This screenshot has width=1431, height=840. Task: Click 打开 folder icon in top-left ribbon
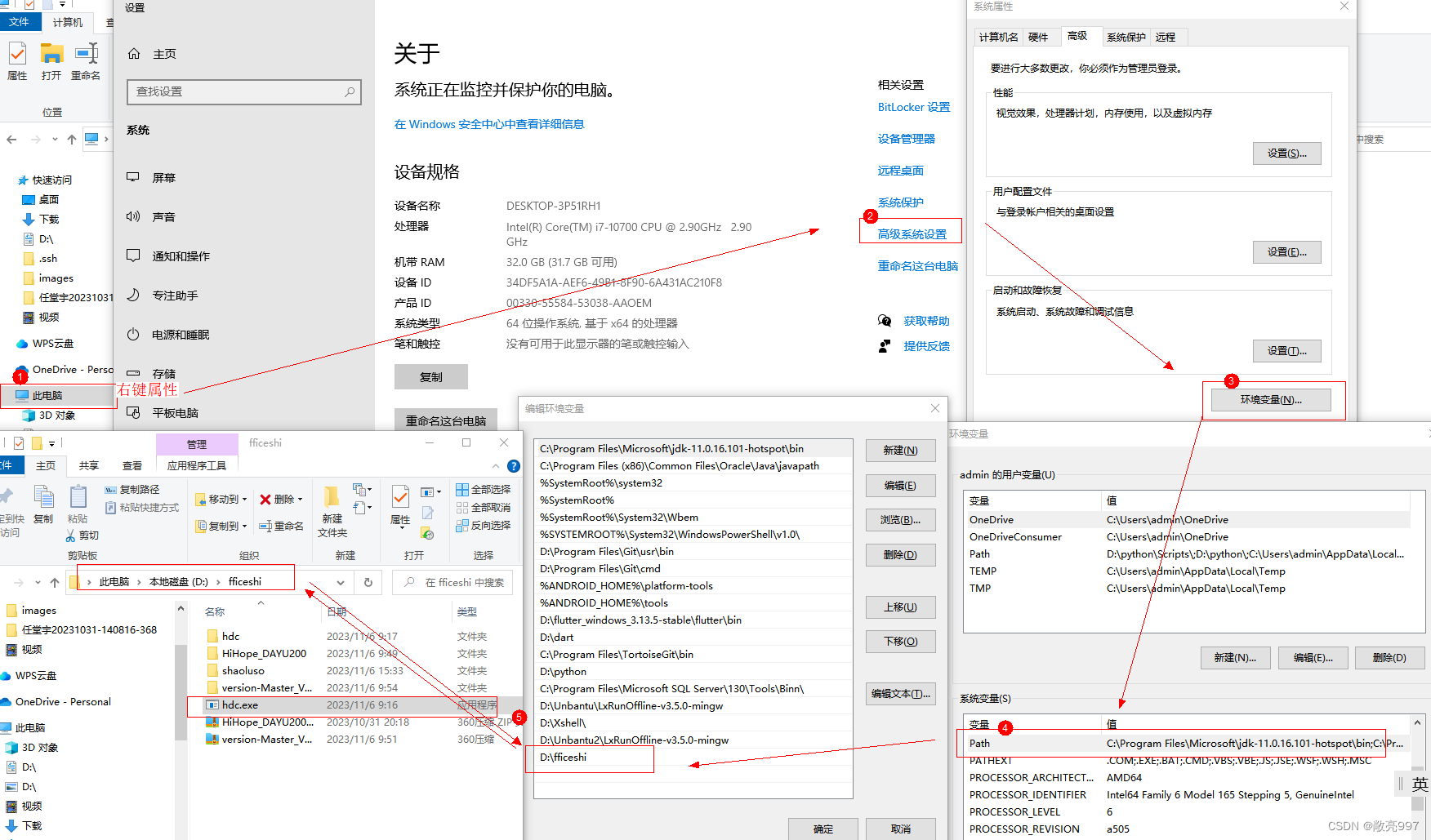[x=51, y=54]
